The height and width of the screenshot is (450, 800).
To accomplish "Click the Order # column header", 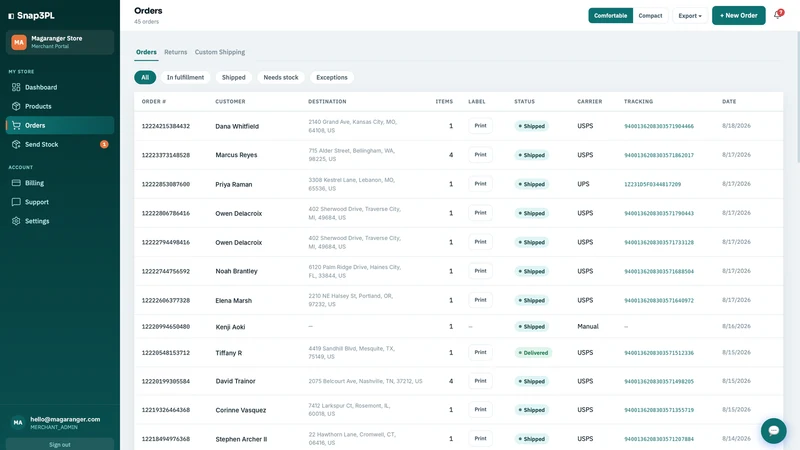I will 154,102.
